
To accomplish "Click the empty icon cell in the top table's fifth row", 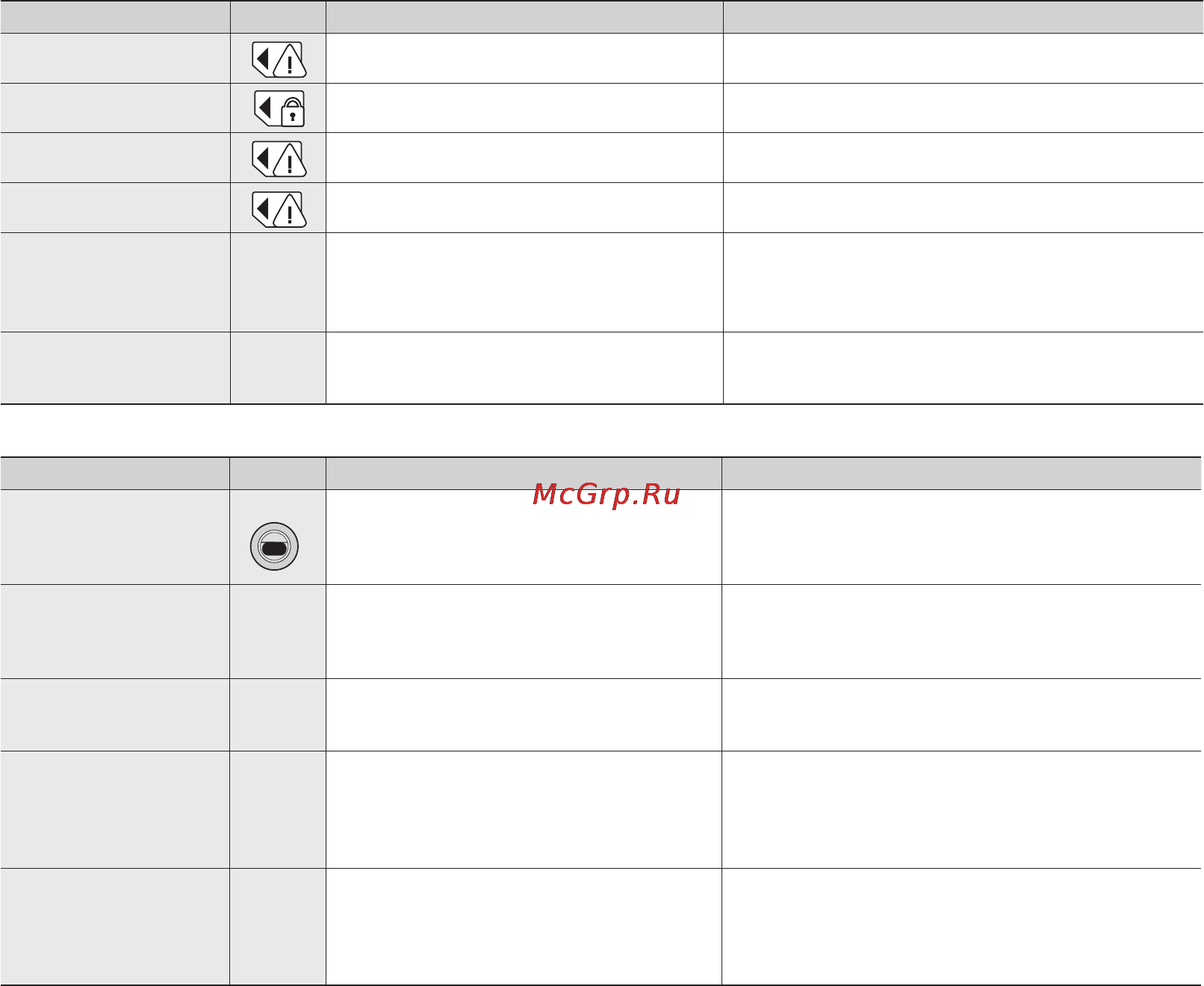I will pyautogui.click(x=278, y=282).
